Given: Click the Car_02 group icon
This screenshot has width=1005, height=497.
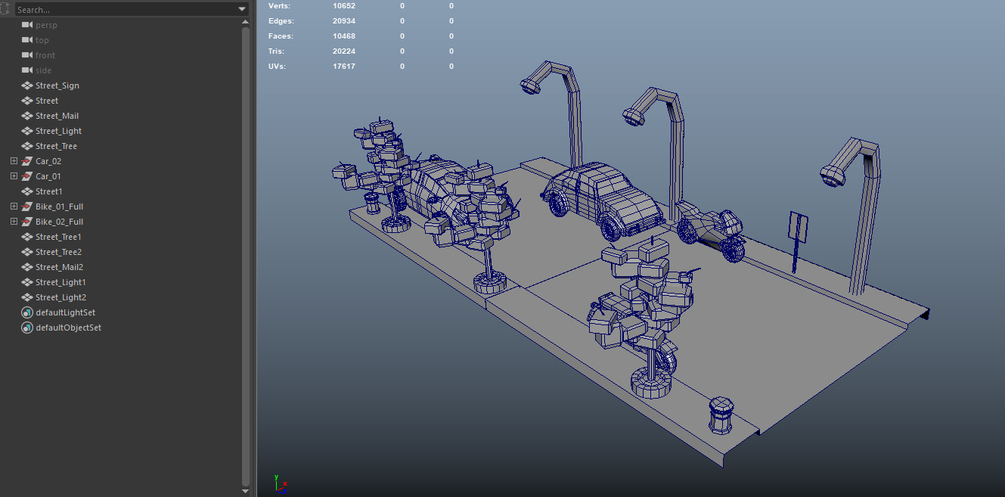Looking at the screenshot, I should click(x=27, y=161).
